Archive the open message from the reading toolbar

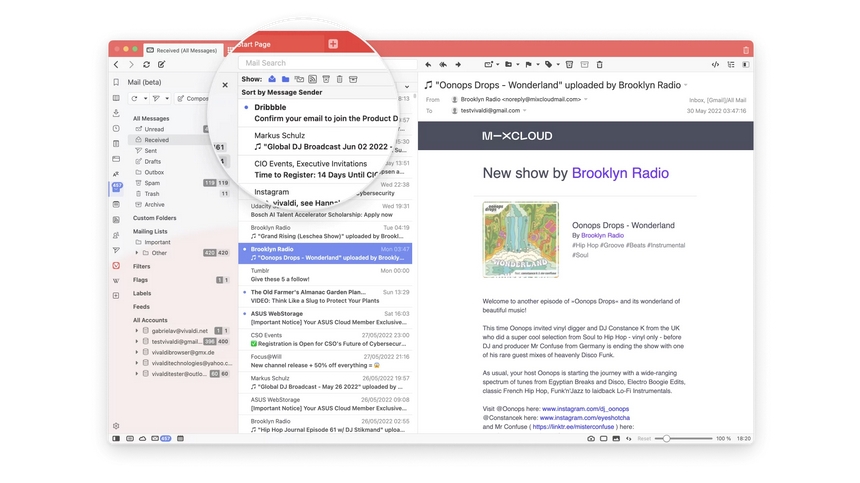[x=585, y=65]
